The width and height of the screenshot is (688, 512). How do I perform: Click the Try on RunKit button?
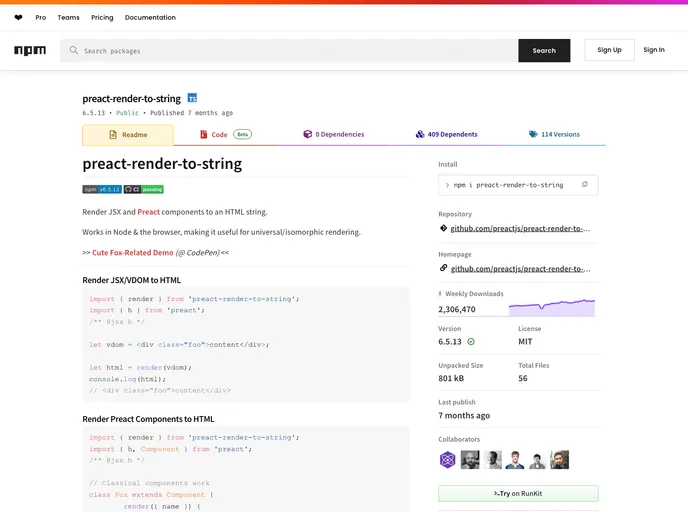(518, 494)
